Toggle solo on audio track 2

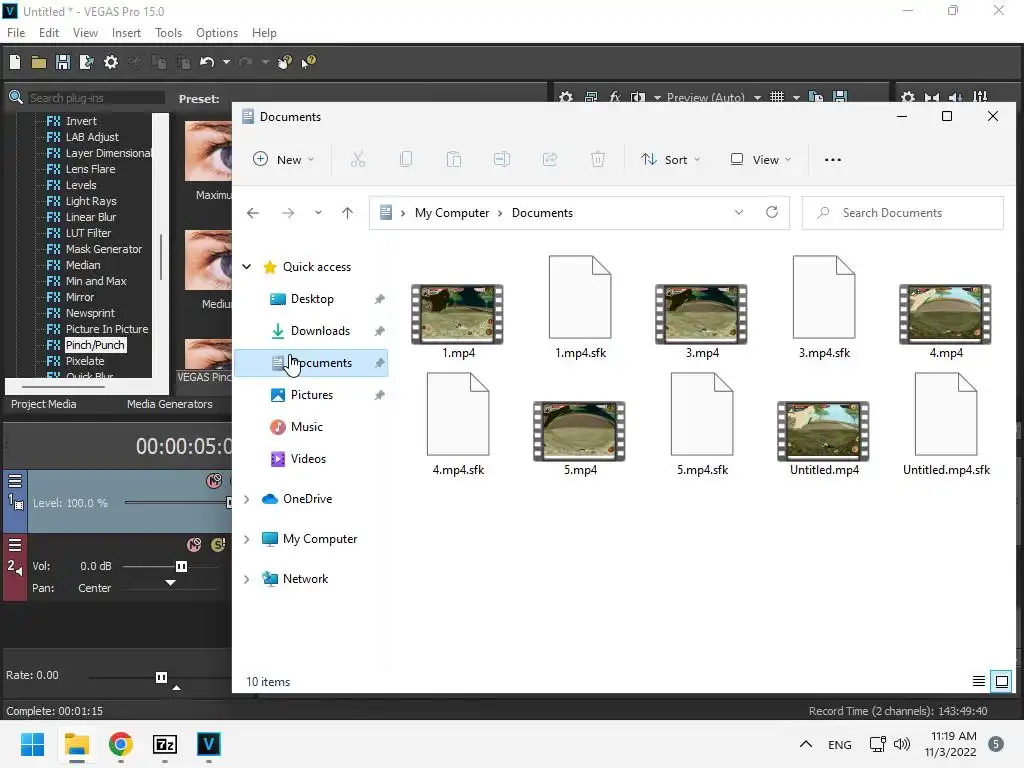pos(218,545)
